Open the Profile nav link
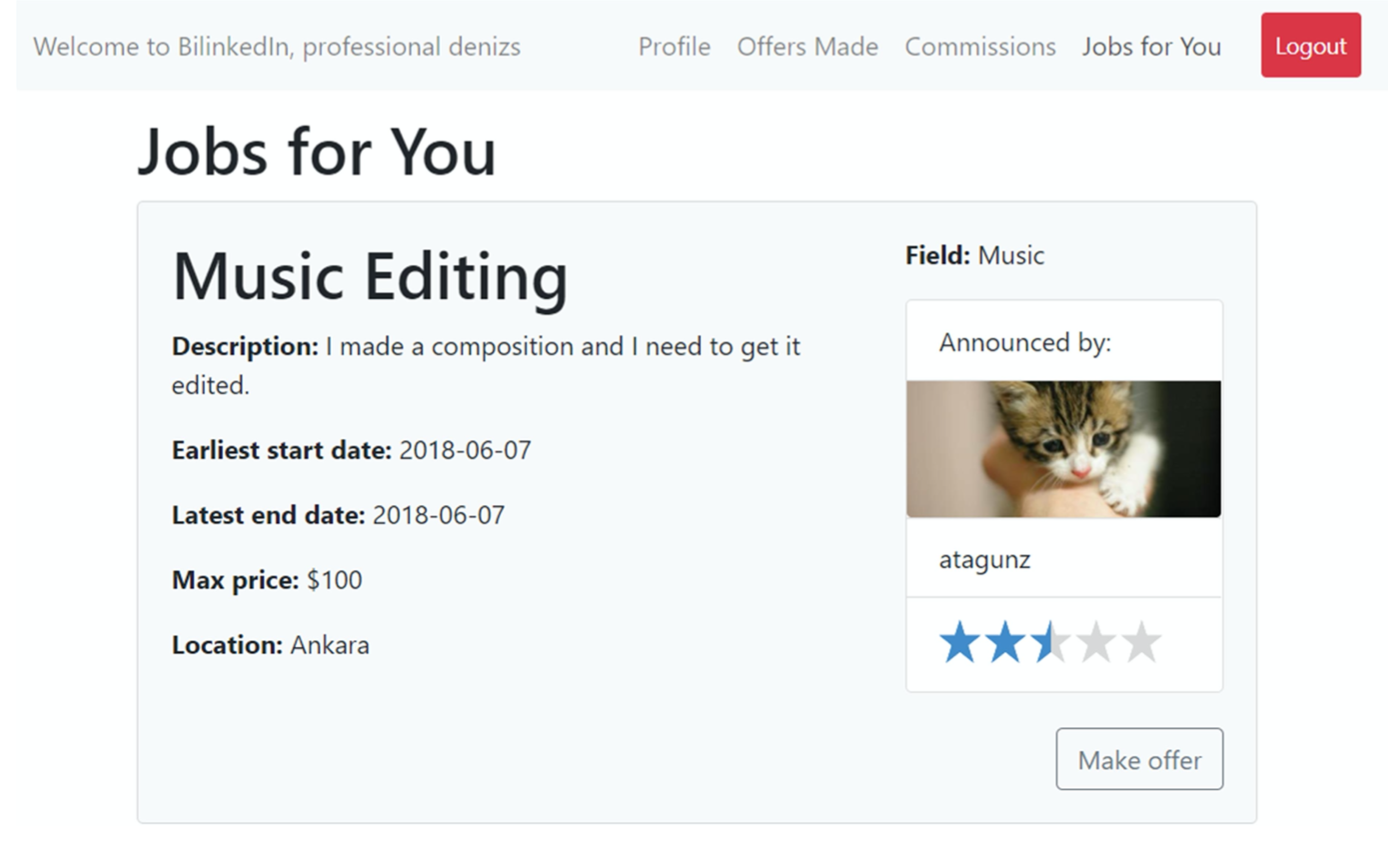1398x858 pixels. tap(674, 47)
